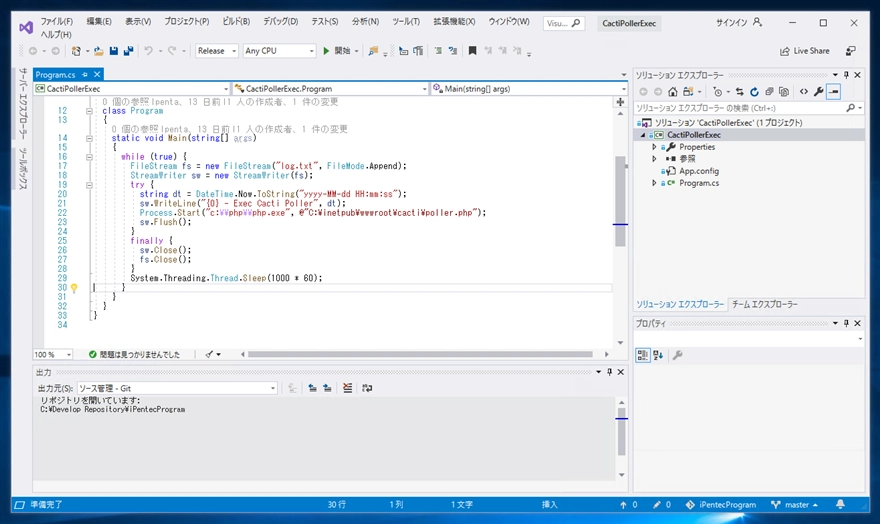Click the Save (floppy disk) toolbar icon
Image resolution: width=880 pixels, height=524 pixels.
tap(114, 51)
